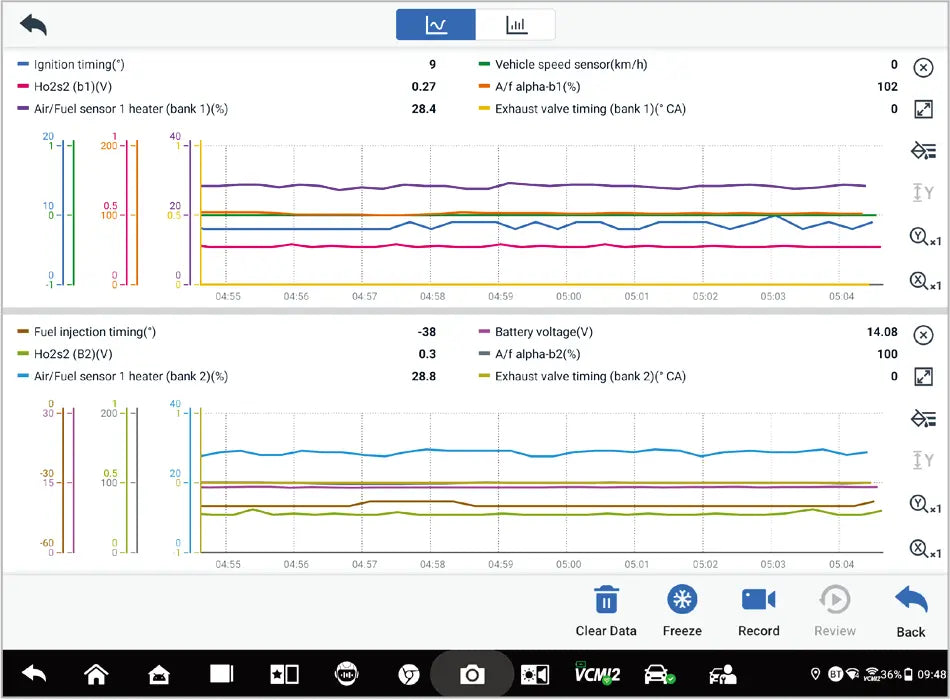Image resolution: width=950 pixels, height=700 pixels.
Task: Zoom X axis of lower graph
Action: pyautogui.click(x=924, y=548)
